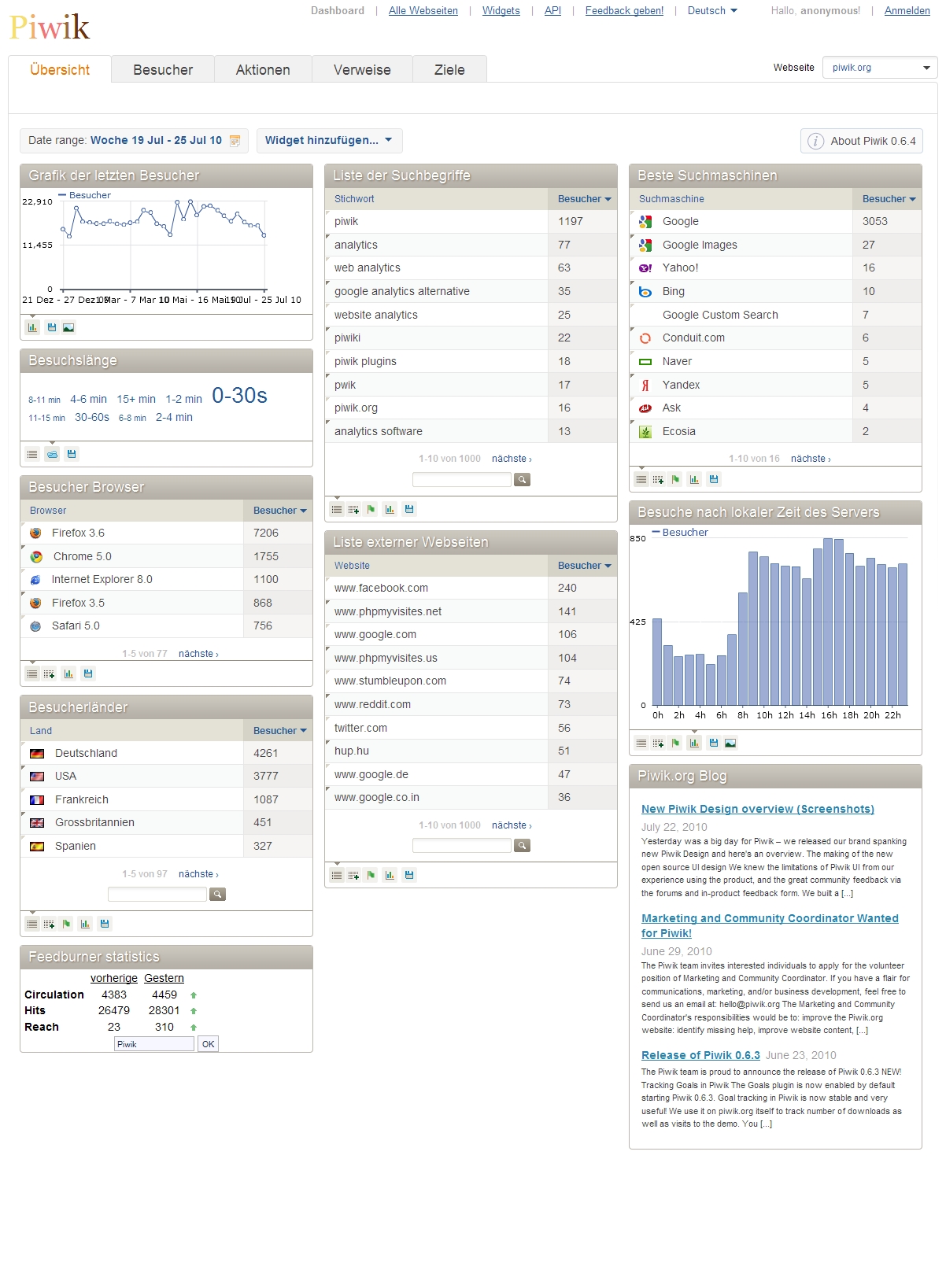Click the Anmelden link
The width and height of the screenshot is (946, 1288).
(x=907, y=11)
